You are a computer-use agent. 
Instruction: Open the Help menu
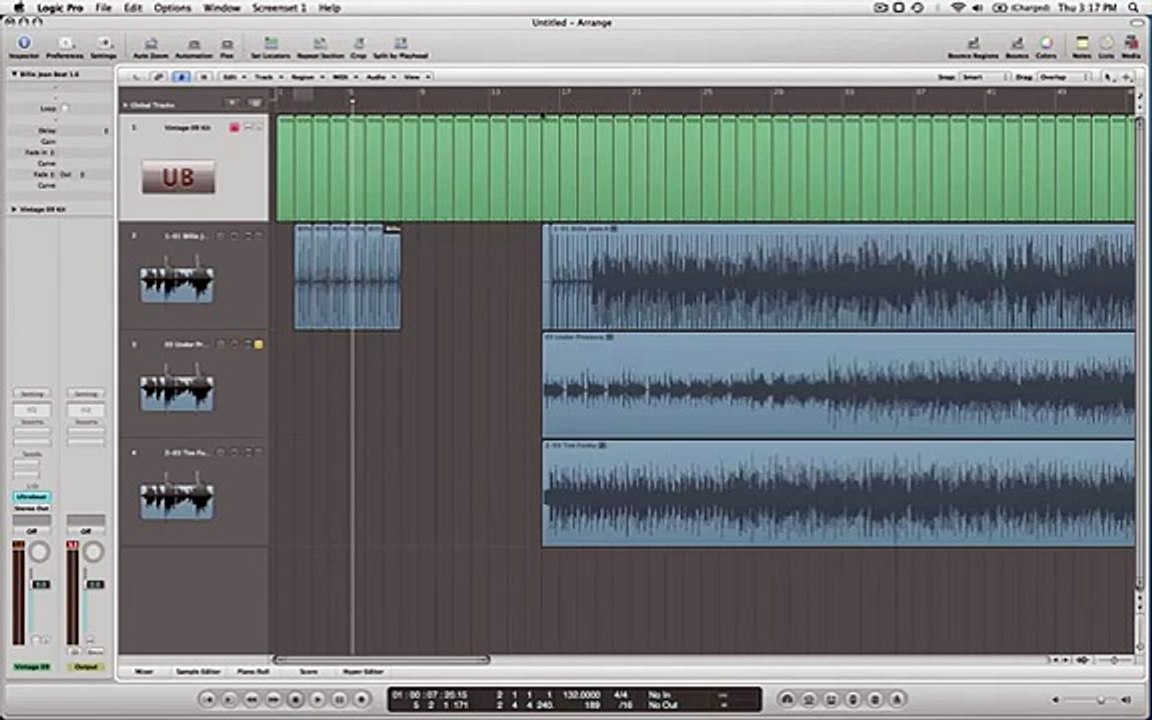point(329,7)
